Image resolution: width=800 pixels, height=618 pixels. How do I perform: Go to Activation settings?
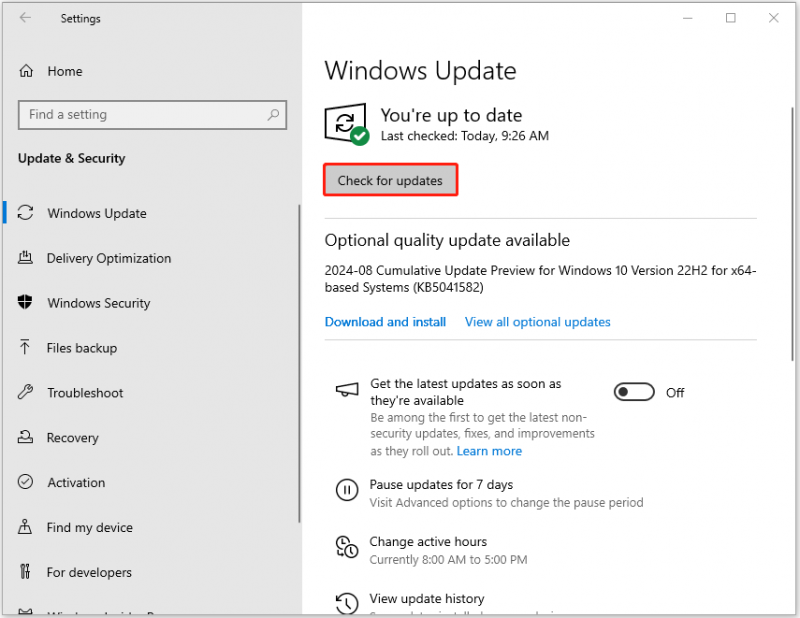(76, 483)
